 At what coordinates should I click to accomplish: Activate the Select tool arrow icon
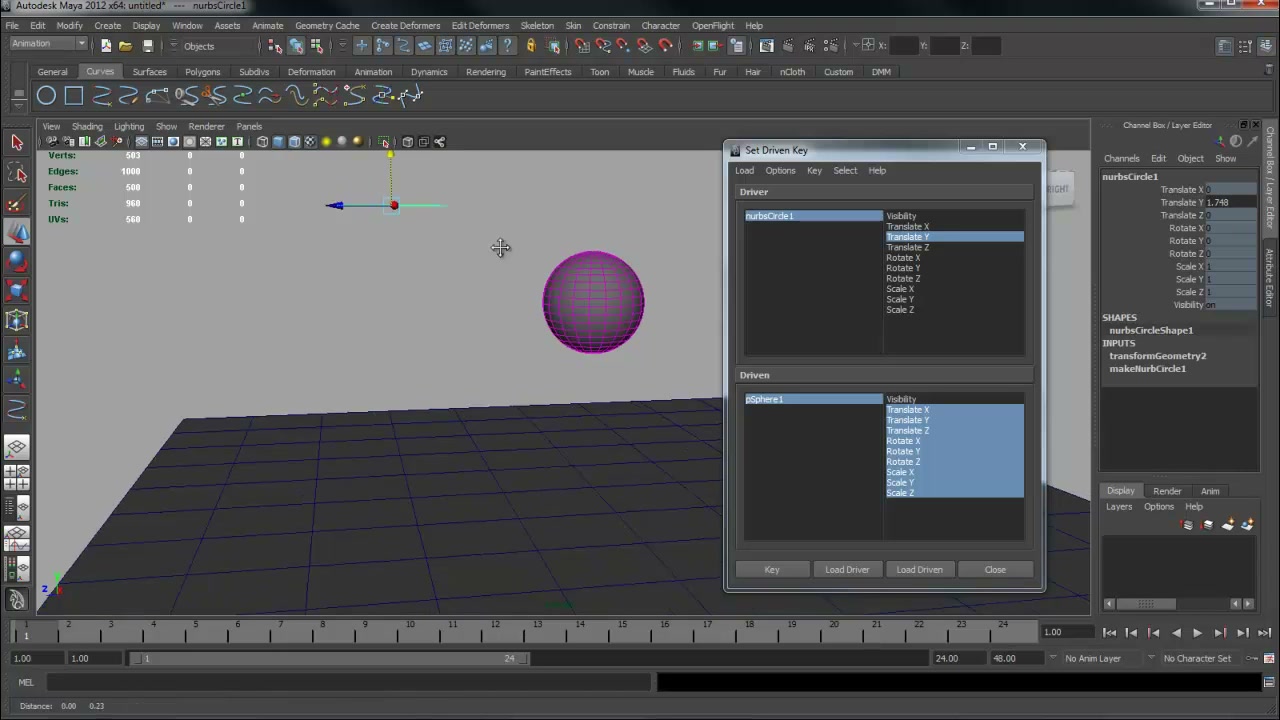point(17,143)
